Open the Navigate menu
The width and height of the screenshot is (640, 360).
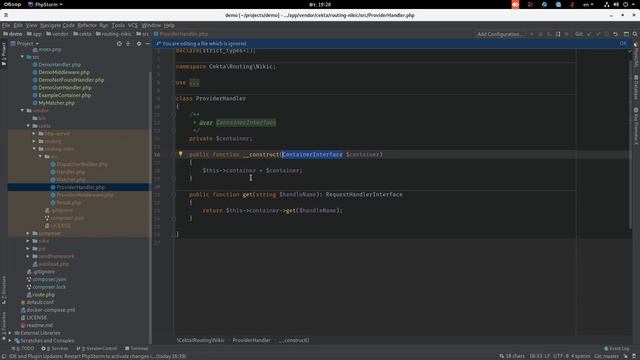pyautogui.click(x=50, y=25)
